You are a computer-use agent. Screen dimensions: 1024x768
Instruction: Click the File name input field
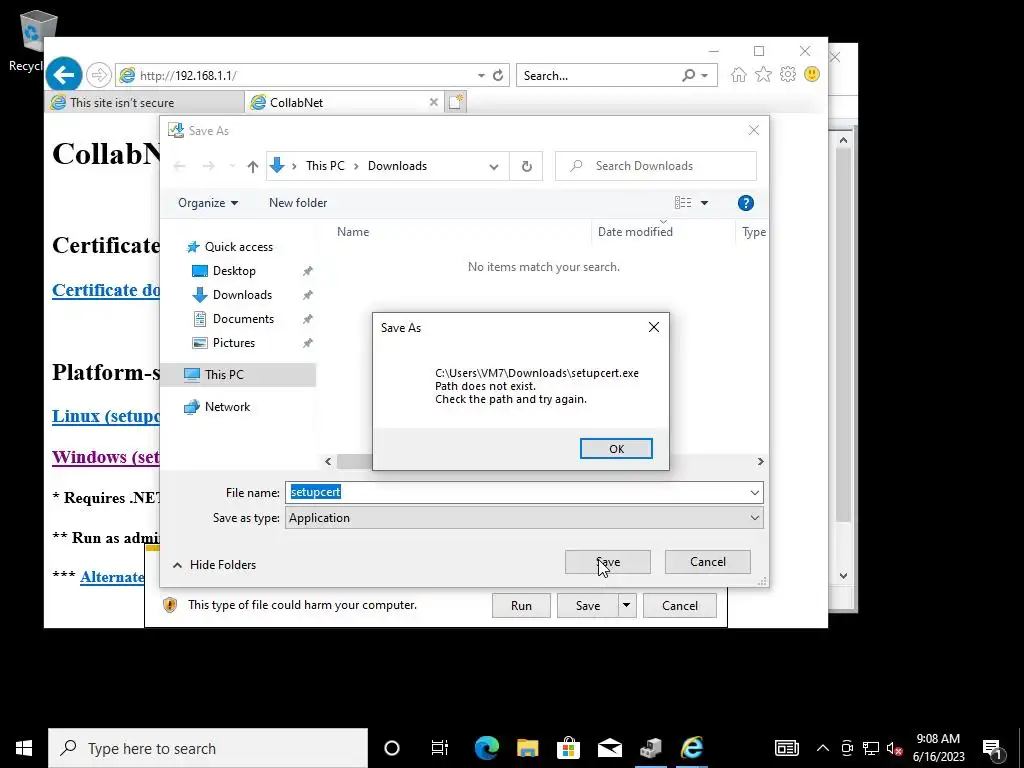[516, 492]
